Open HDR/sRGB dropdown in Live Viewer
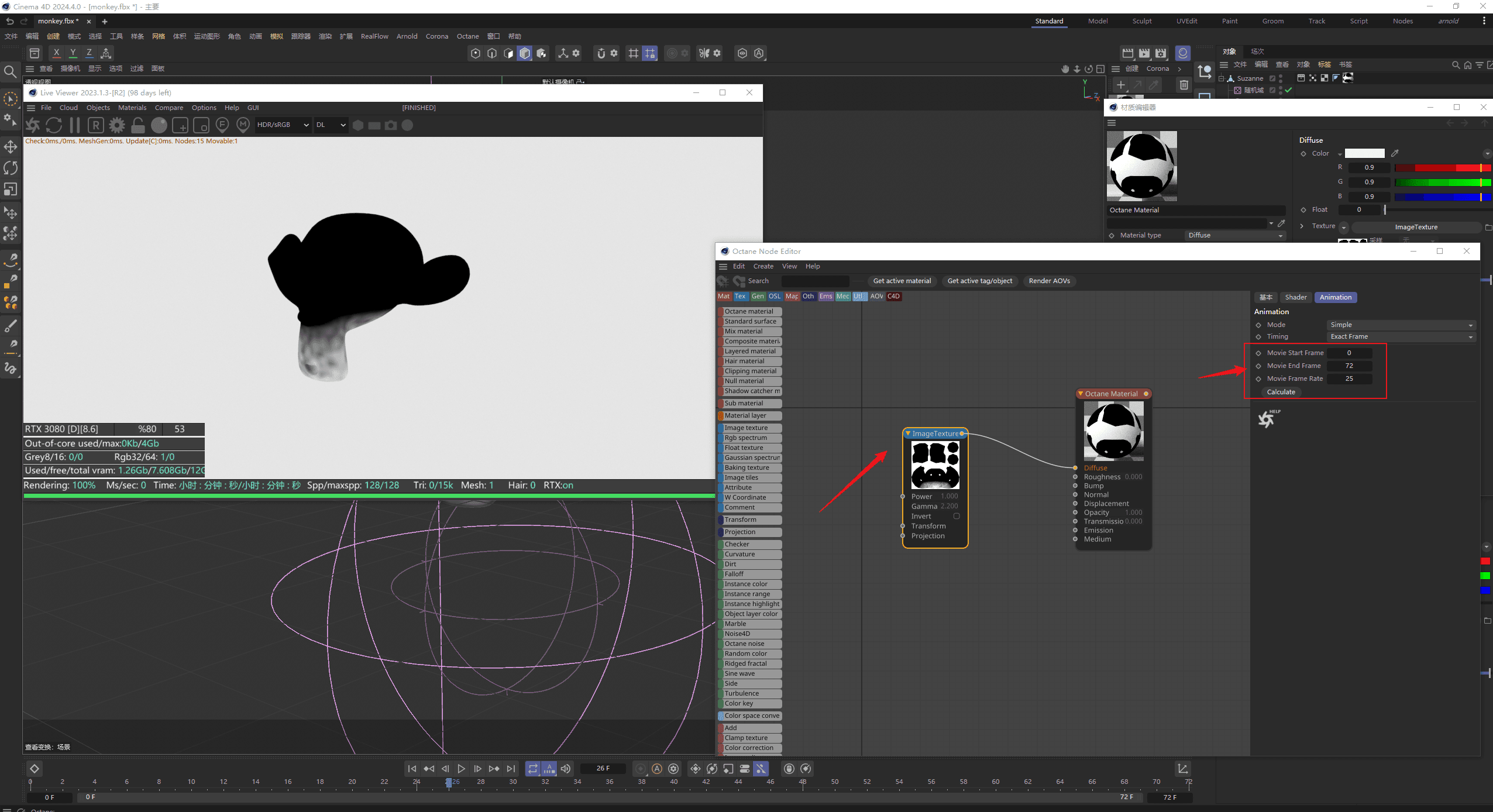 pyautogui.click(x=283, y=125)
